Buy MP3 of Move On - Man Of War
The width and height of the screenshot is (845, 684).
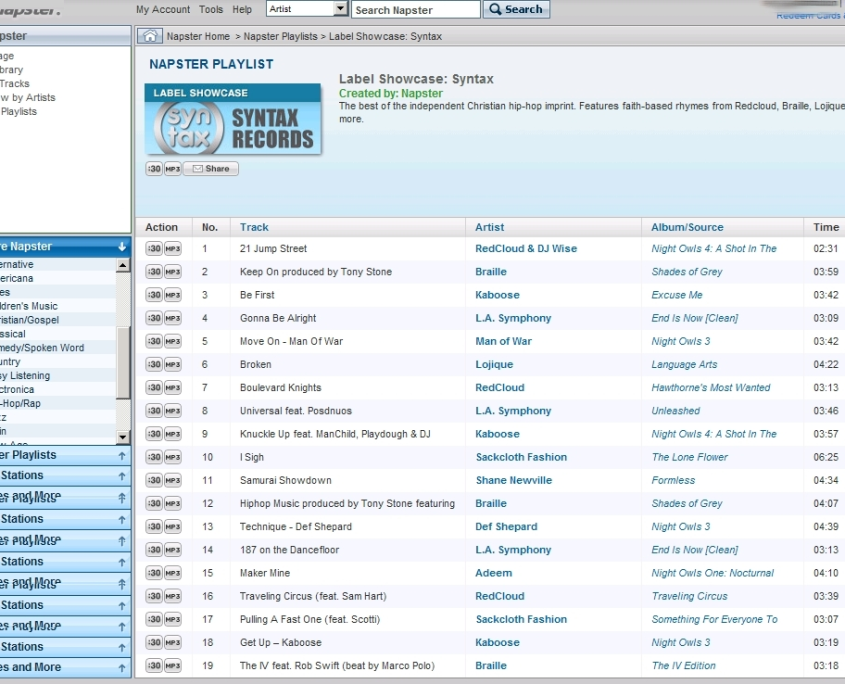coord(172,341)
